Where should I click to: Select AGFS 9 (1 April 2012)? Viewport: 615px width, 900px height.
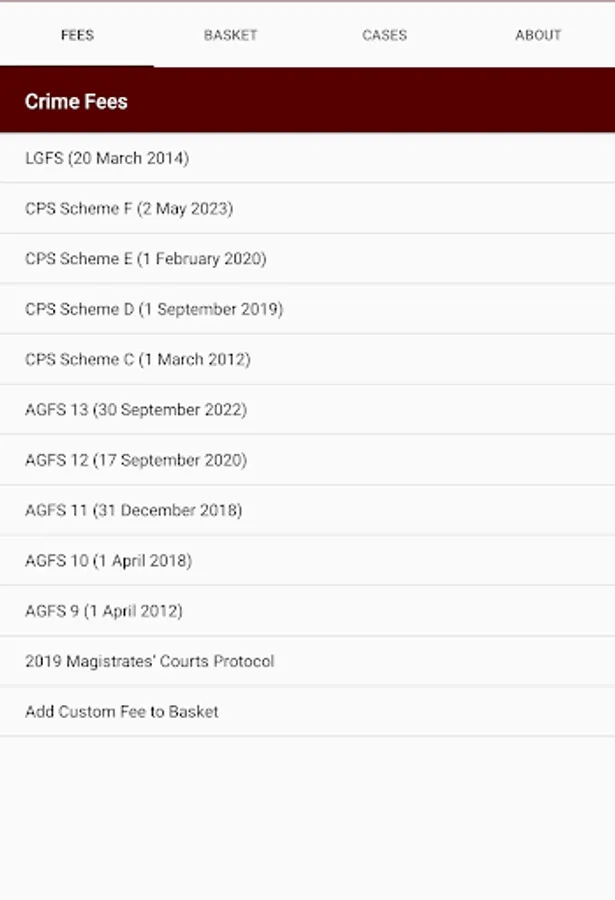104,611
